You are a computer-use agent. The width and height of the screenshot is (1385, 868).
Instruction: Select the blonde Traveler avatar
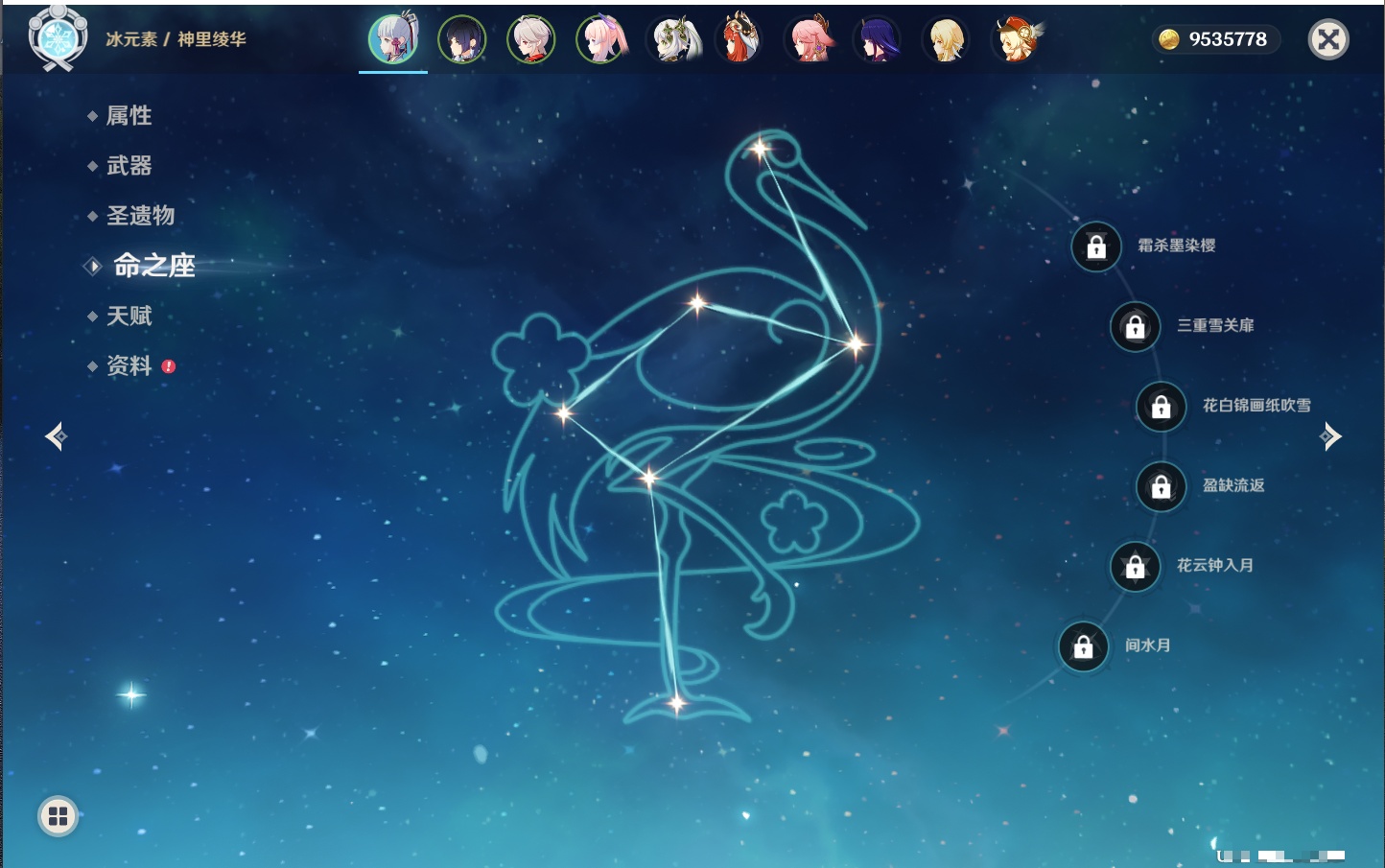(x=947, y=39)
